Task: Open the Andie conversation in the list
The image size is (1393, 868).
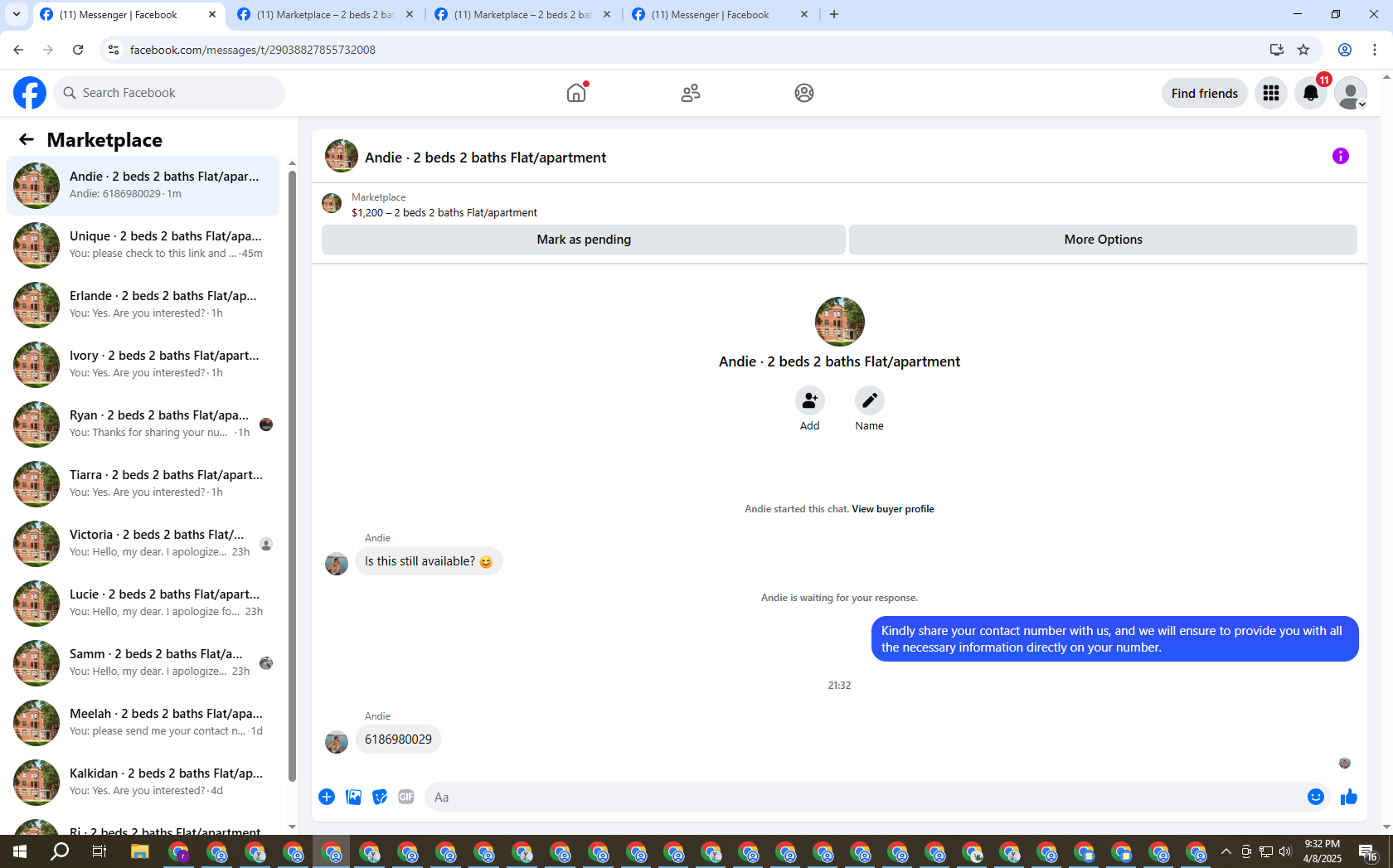Action: (x=143, y=185)
